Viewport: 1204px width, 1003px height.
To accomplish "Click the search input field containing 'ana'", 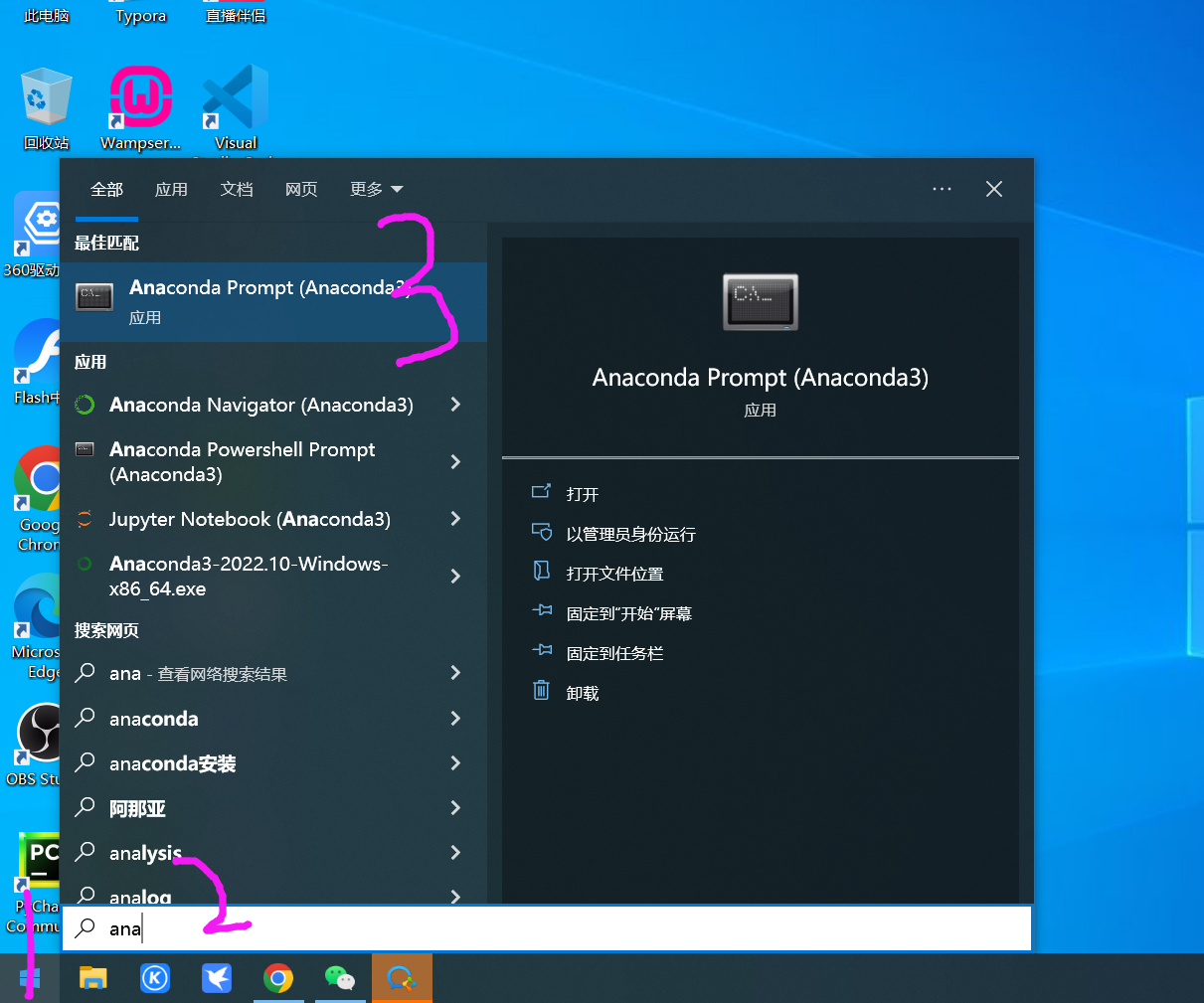I will [x=547, y=928].
